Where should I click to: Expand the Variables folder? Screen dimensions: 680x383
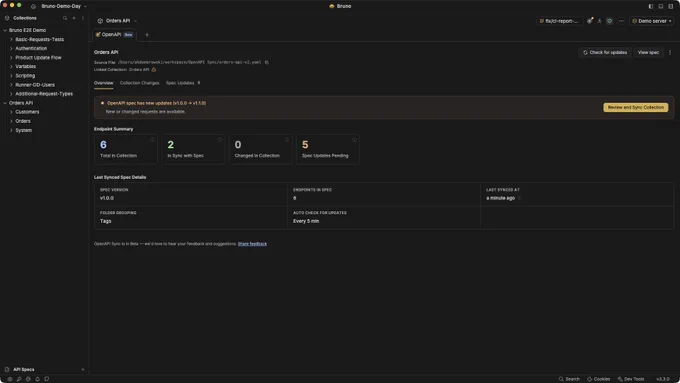pos(11,67)
